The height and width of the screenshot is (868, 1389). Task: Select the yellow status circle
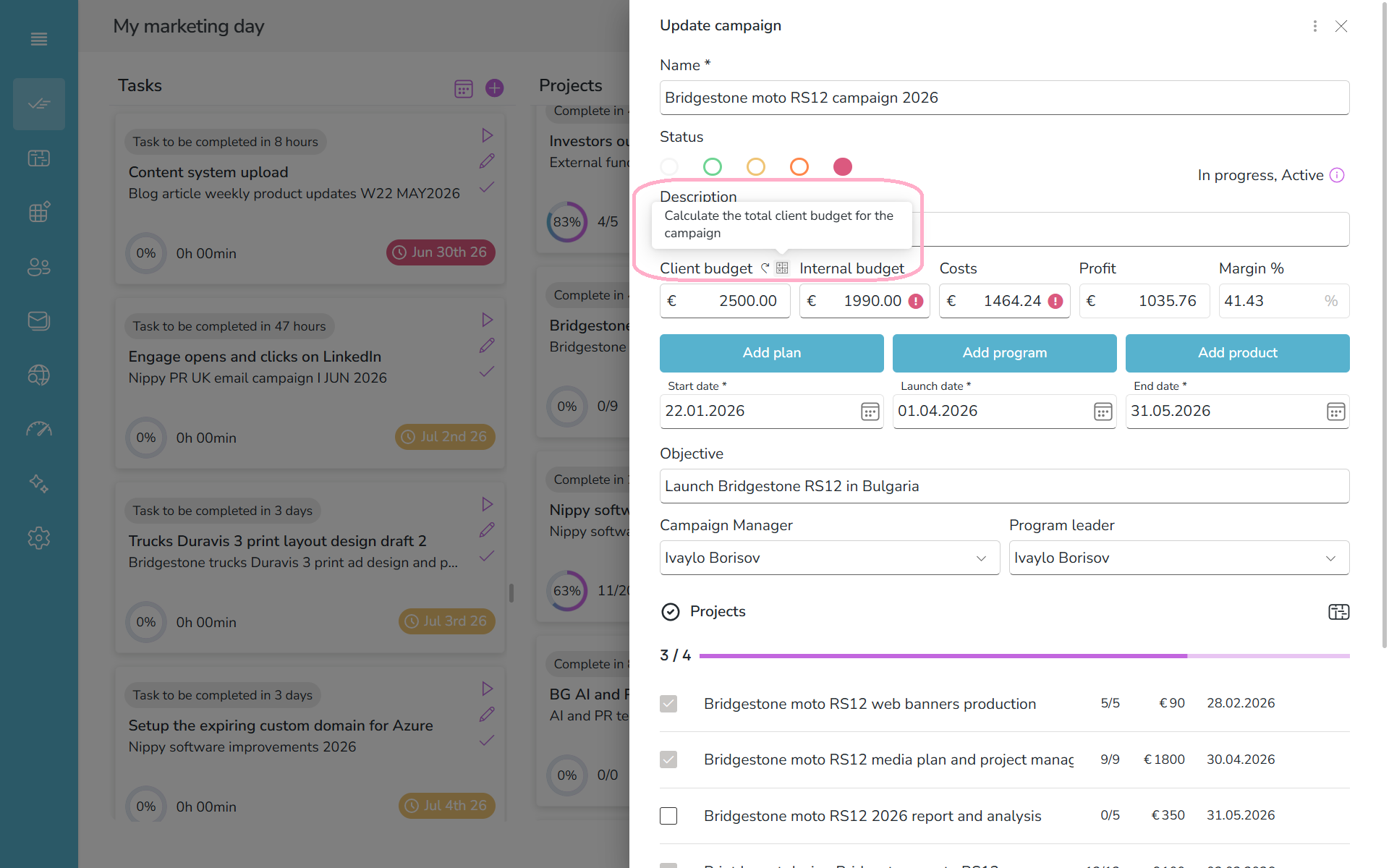(x=756, y=167)
